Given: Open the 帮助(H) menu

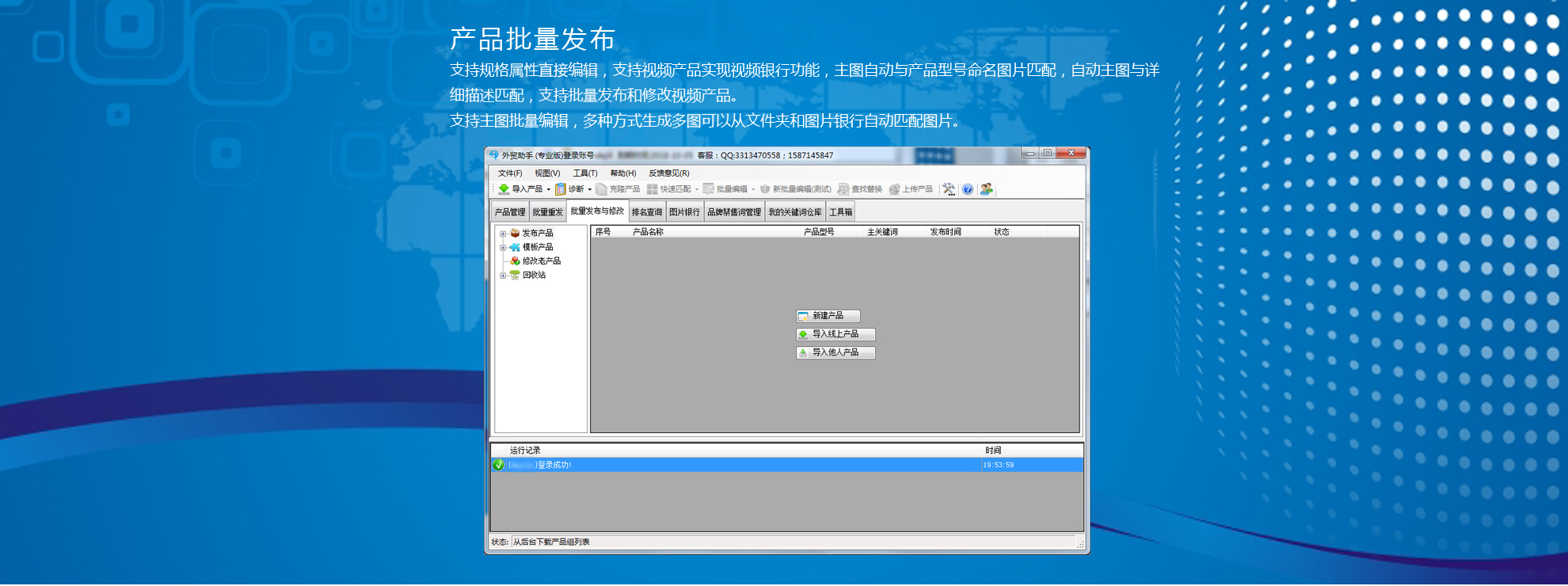Looking at the screenshot, I should [x=623, y=173].
